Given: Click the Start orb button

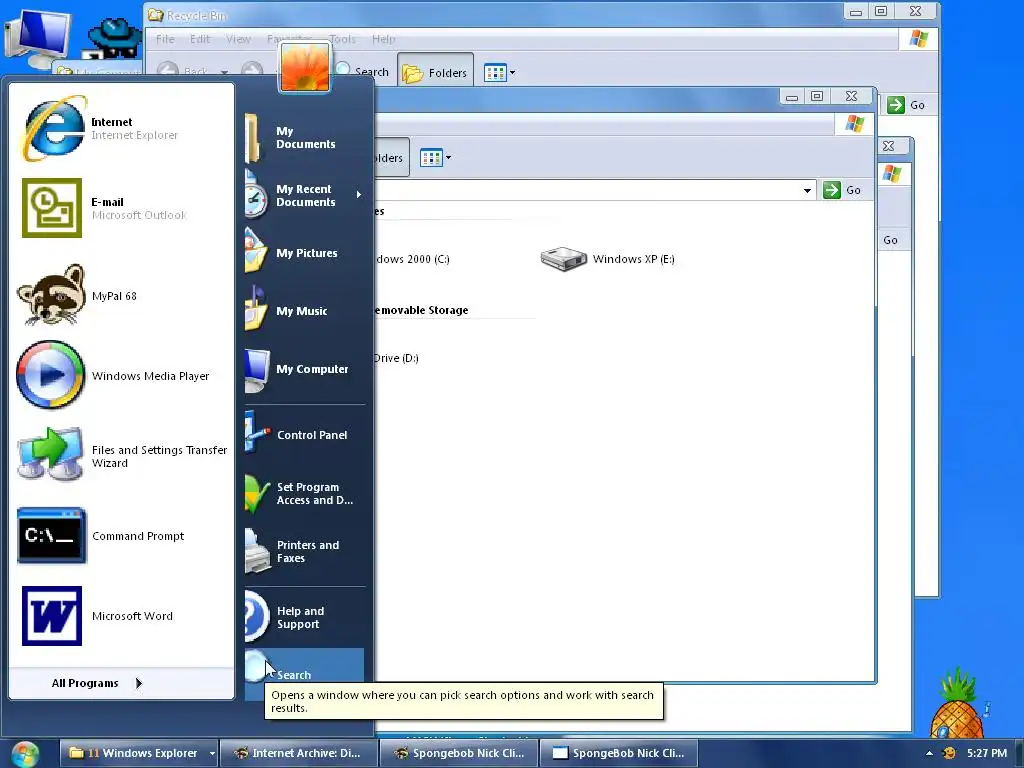Looking at the screenshot, I should (x=25, y=754).
